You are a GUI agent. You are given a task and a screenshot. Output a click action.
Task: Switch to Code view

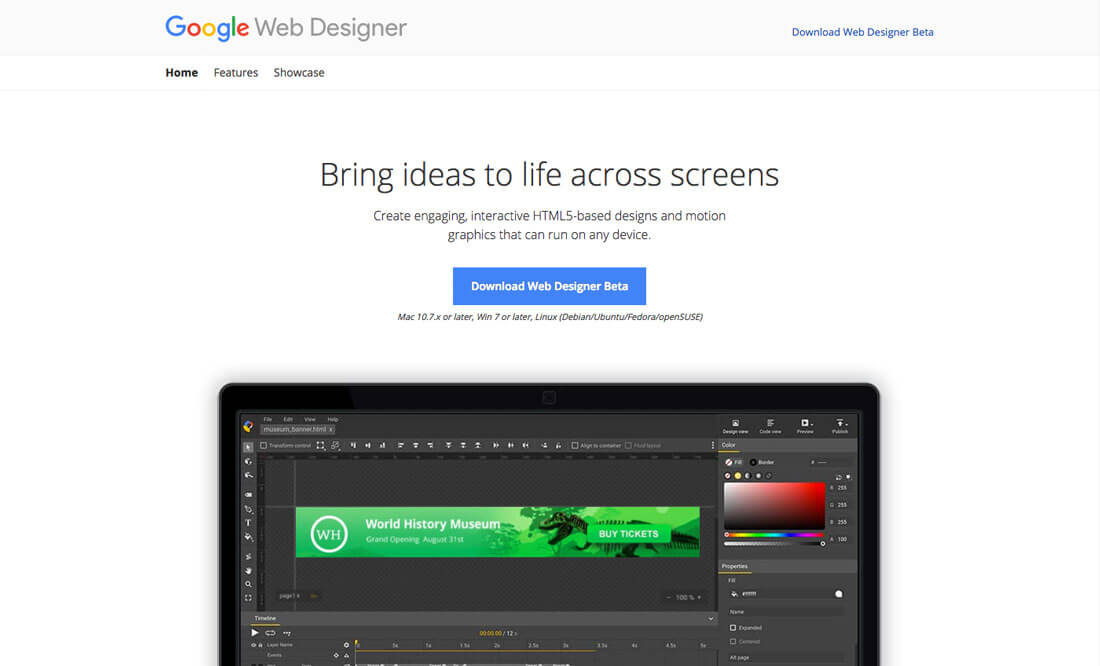(770, 426)
